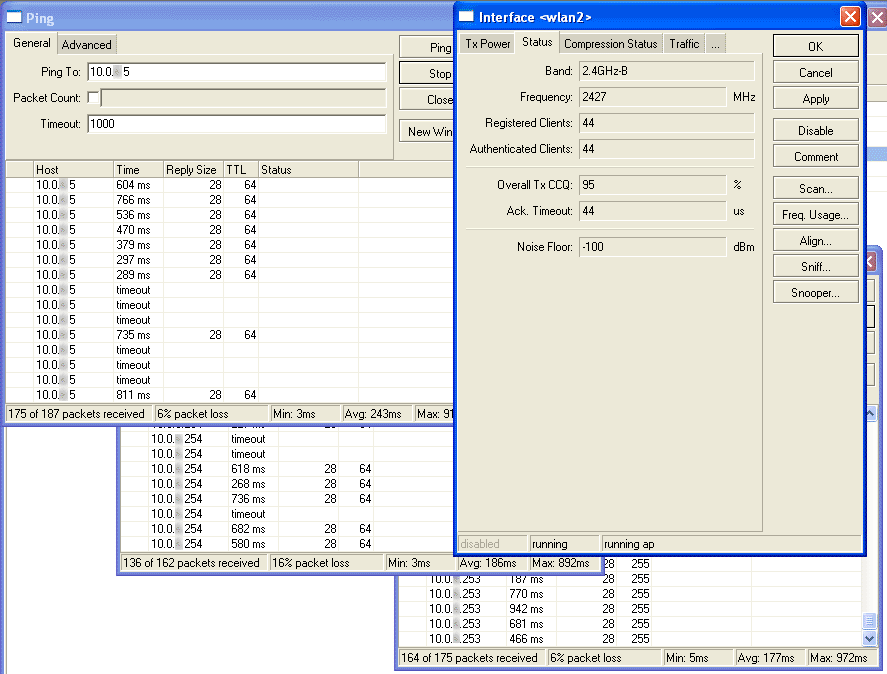Click the Authenticated Clients value field

click(x=666, y=149)
